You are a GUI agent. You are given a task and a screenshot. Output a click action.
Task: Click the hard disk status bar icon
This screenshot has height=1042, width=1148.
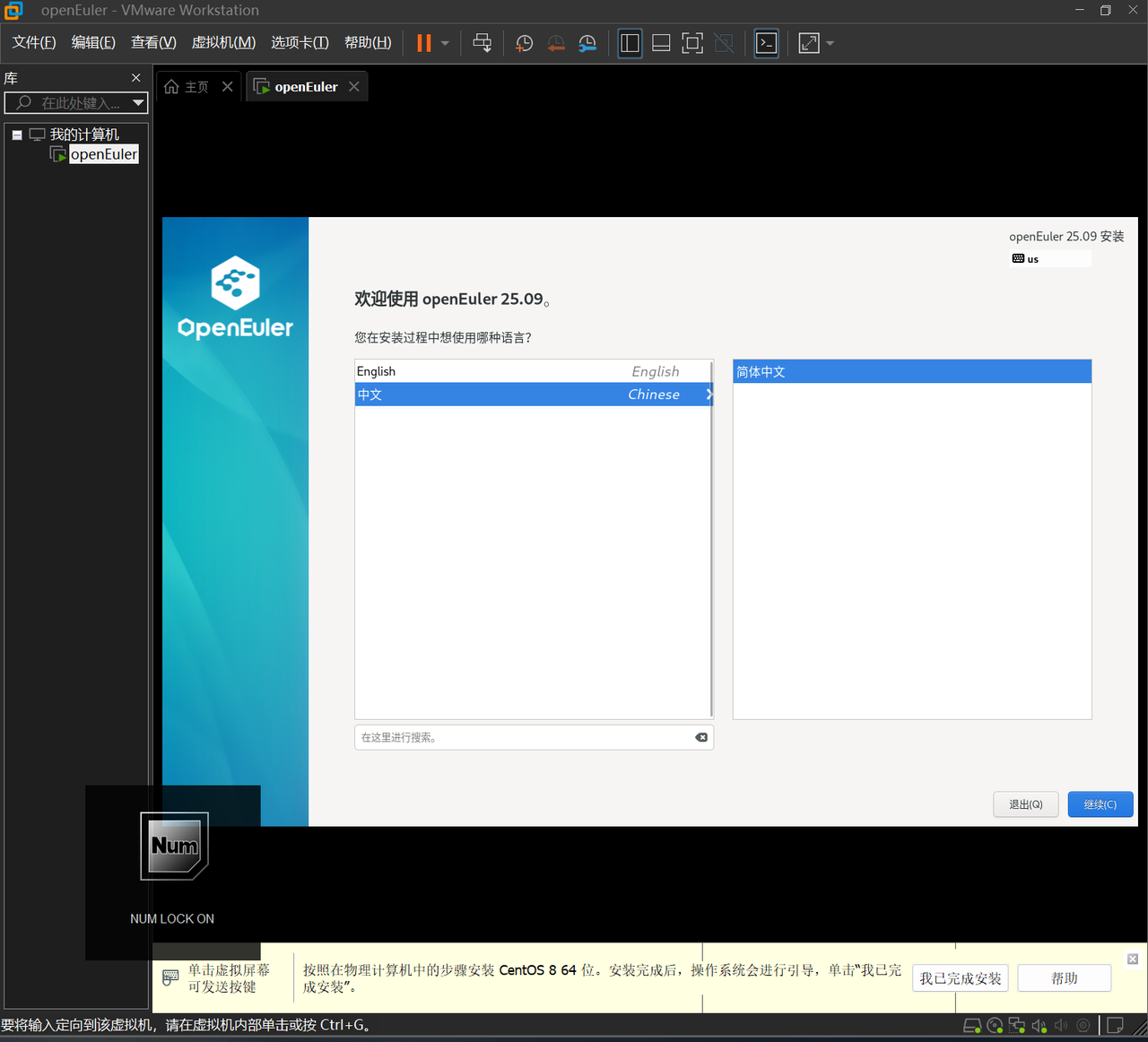(x=971, y=1025)
